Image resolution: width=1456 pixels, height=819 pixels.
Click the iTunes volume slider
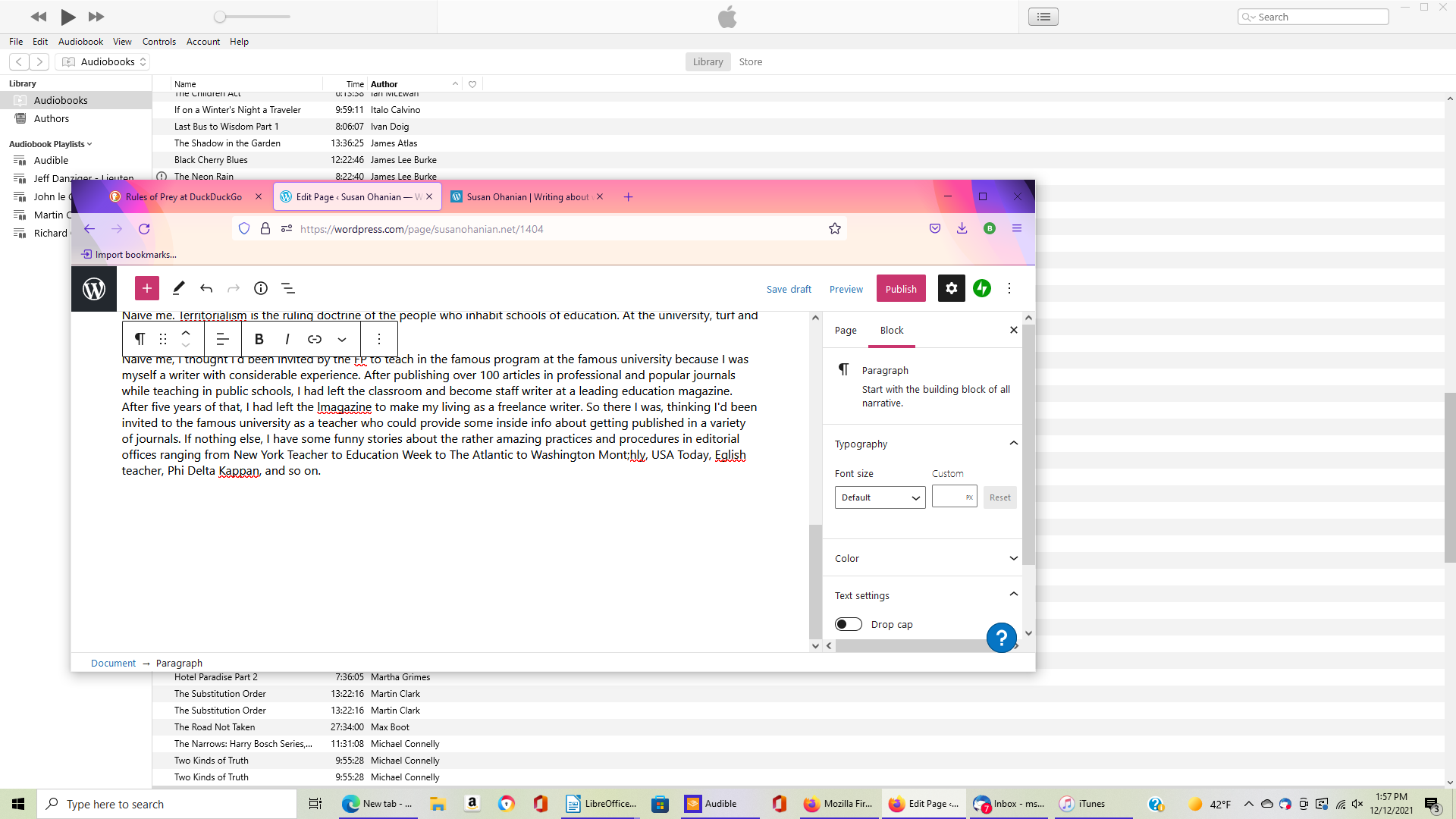tap(254, 17)
